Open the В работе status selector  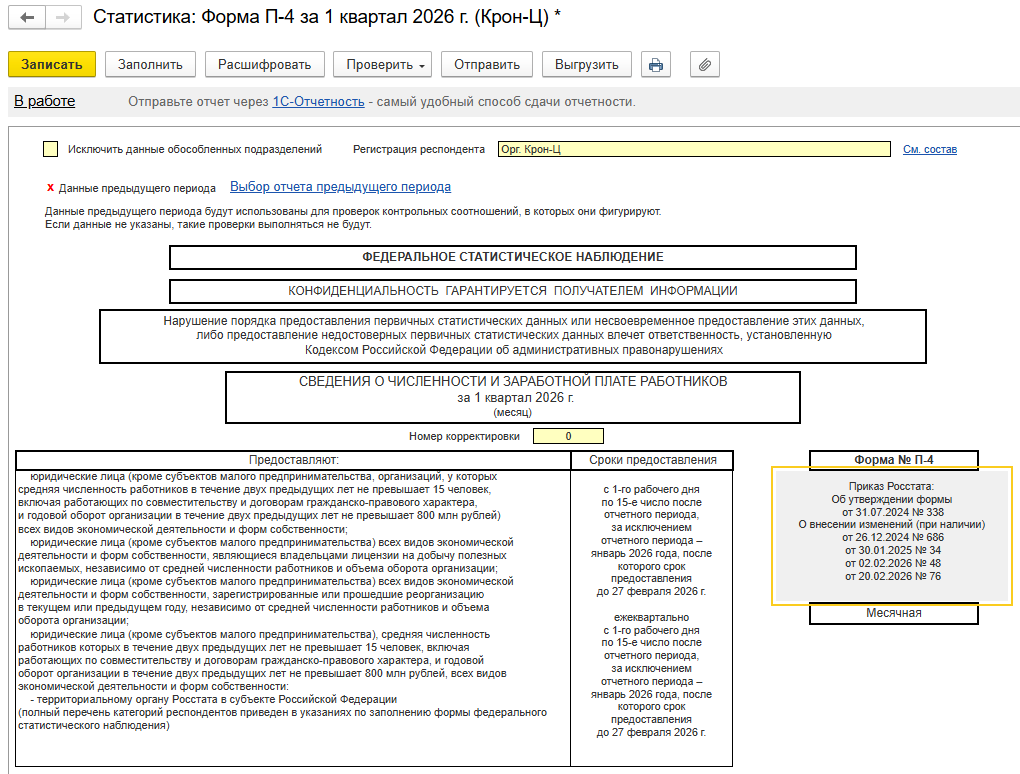point(44,102)
